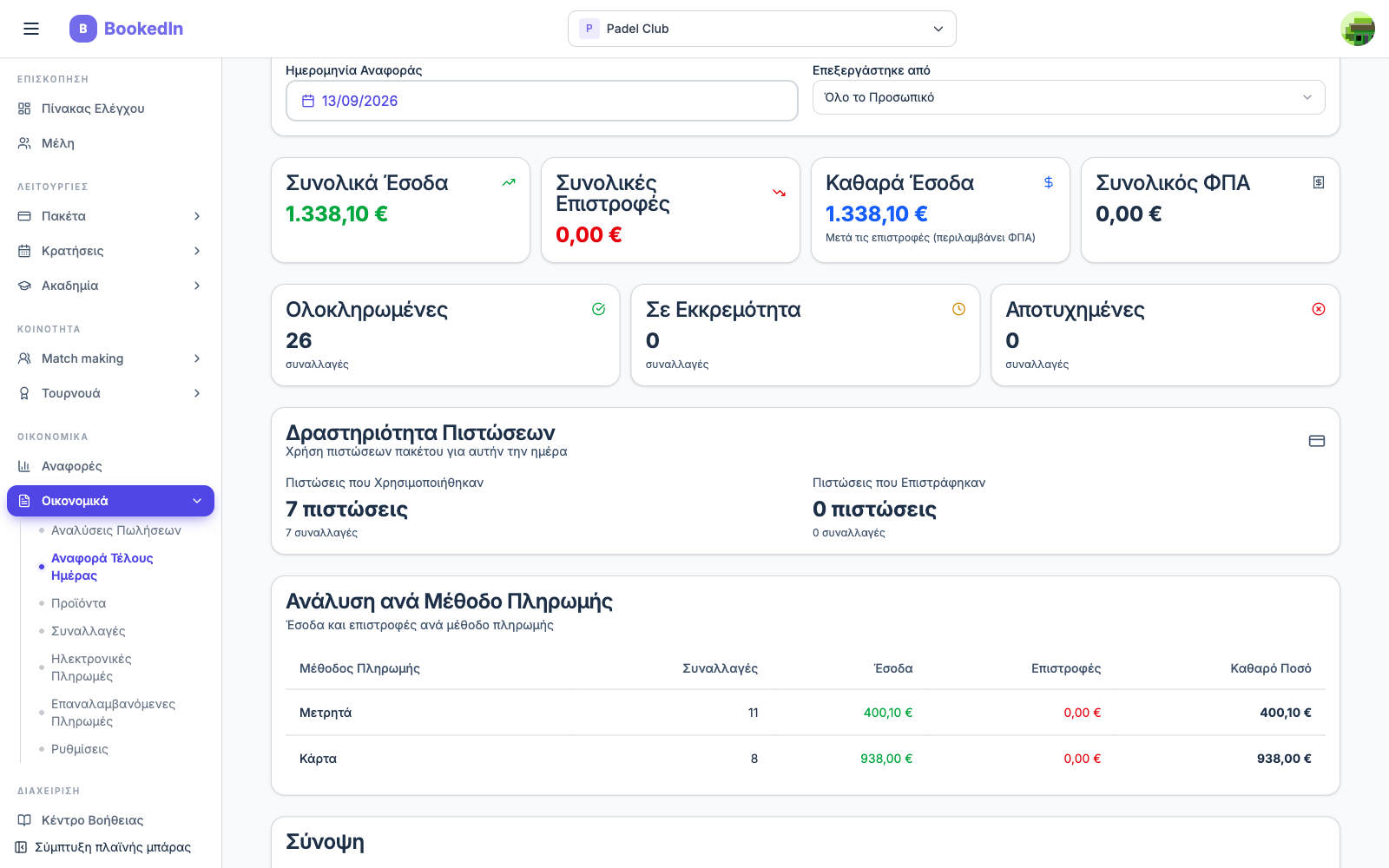The height and width of the screenshot is (868, 1389).
Task: Click the green check icon on Ολοκληρωμένες card
Action: click(x=599, y=309)
